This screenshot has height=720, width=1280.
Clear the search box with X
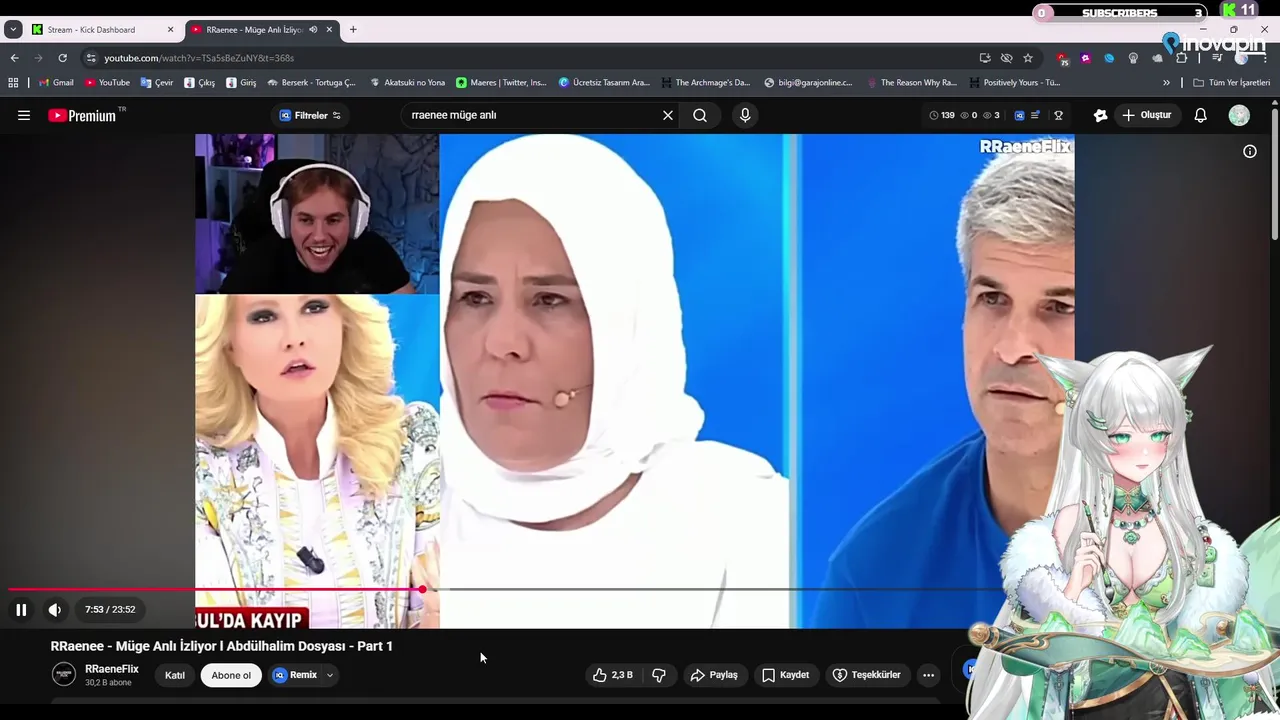click(668, 115)
